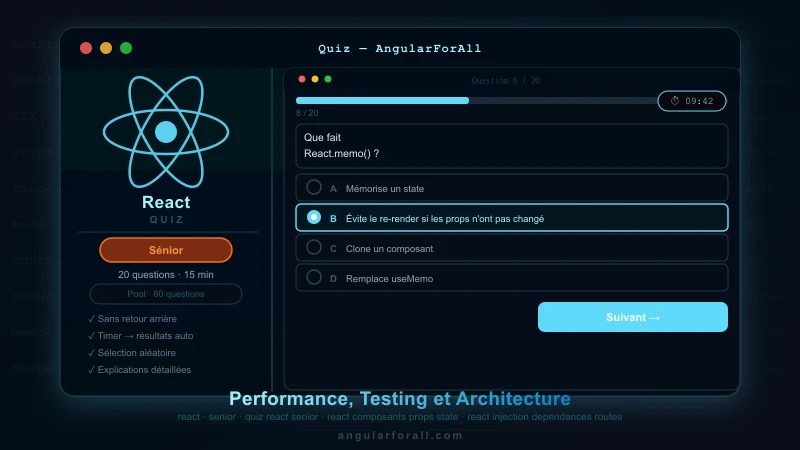The image size is (800, 450).
Task: Click the 'QUIZ' subtitle under React
Action: 166,219
